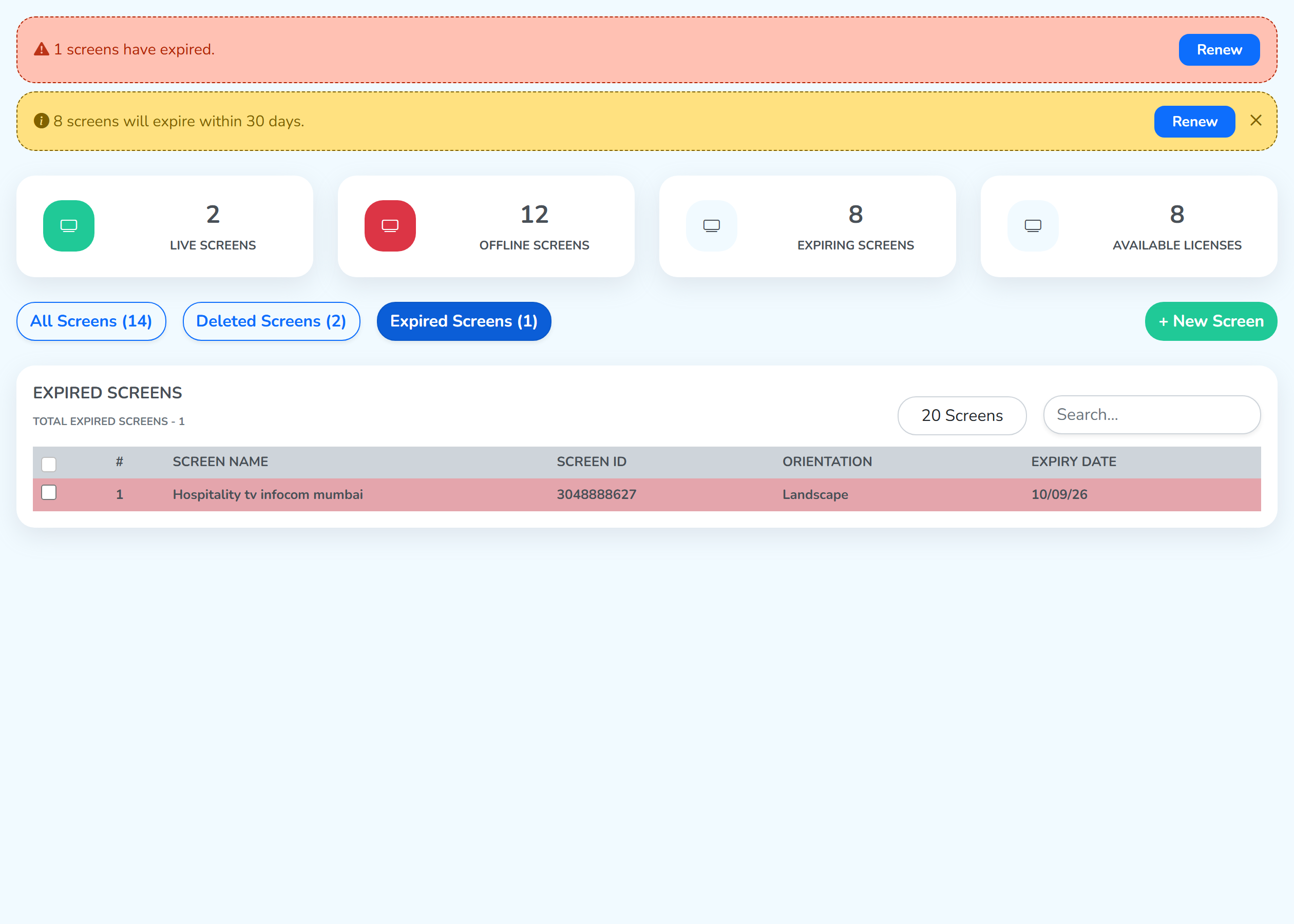Click the Screen ID column header
This screenshot has width=1294, height=924.
pos(591,462)
